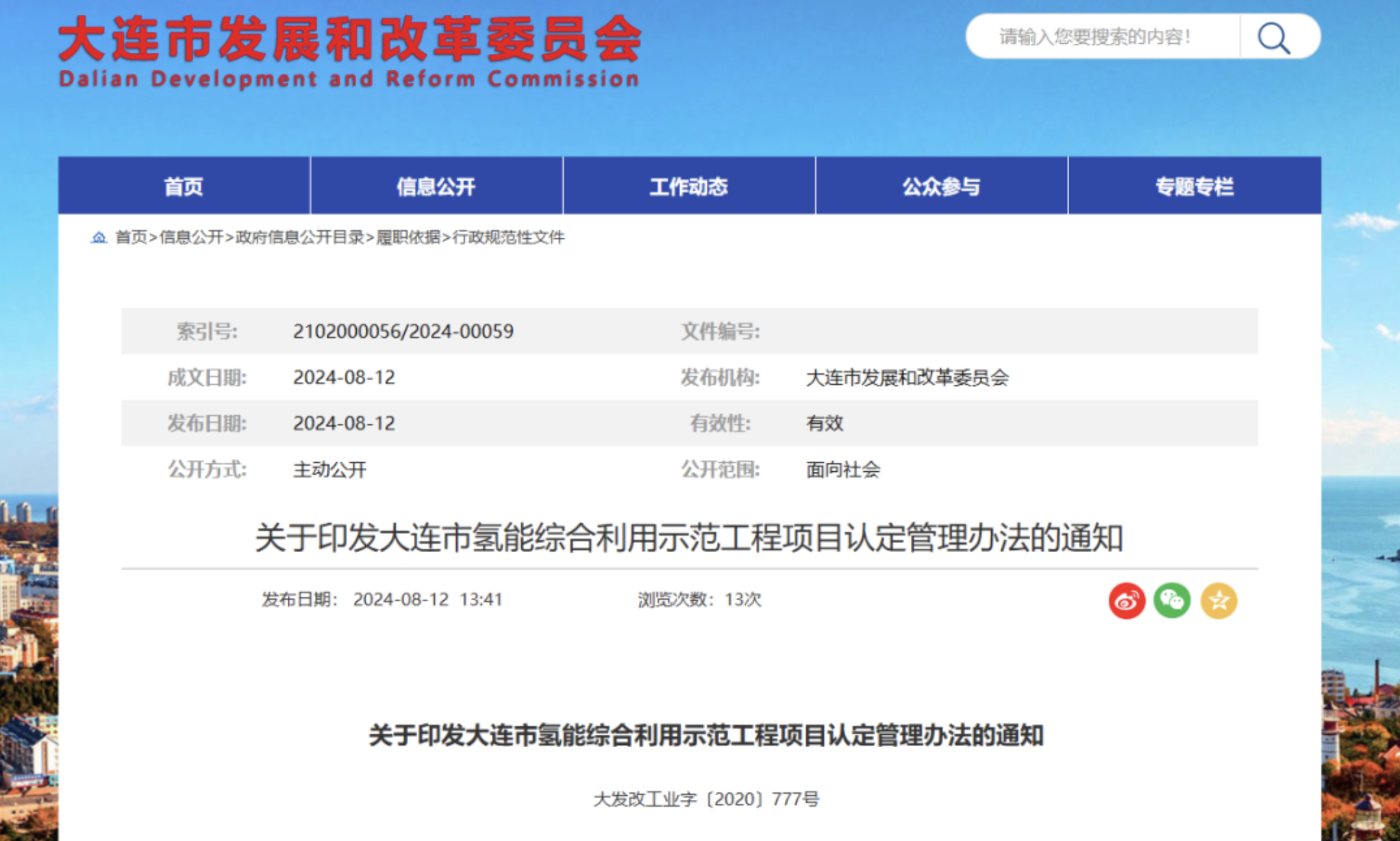
Task: Click the yellow star favorite icon
Action: [1218, 601]
